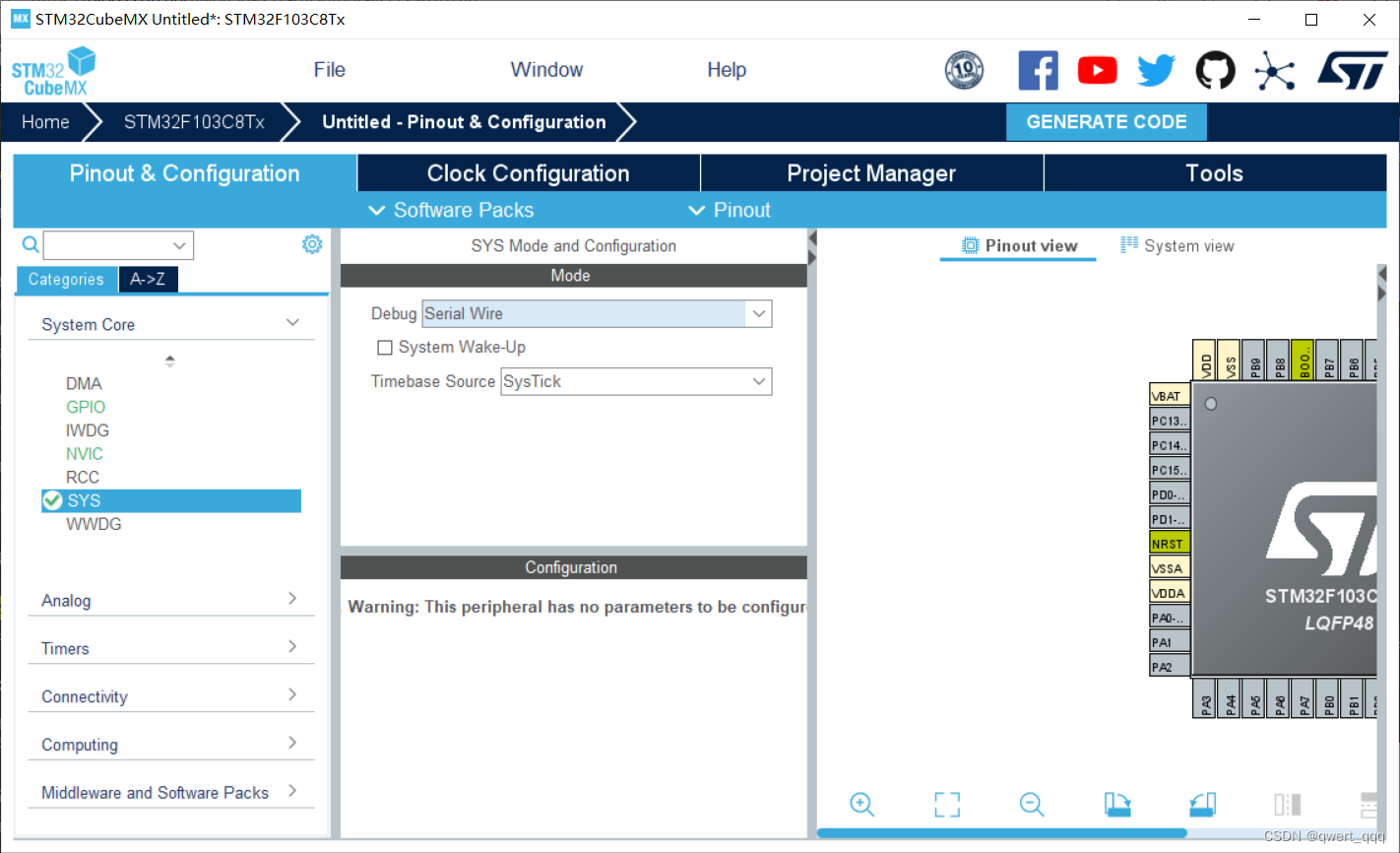Select GPIO in System Core list
The height and width of the screenshot is (853, 1400).
point(86,407)
